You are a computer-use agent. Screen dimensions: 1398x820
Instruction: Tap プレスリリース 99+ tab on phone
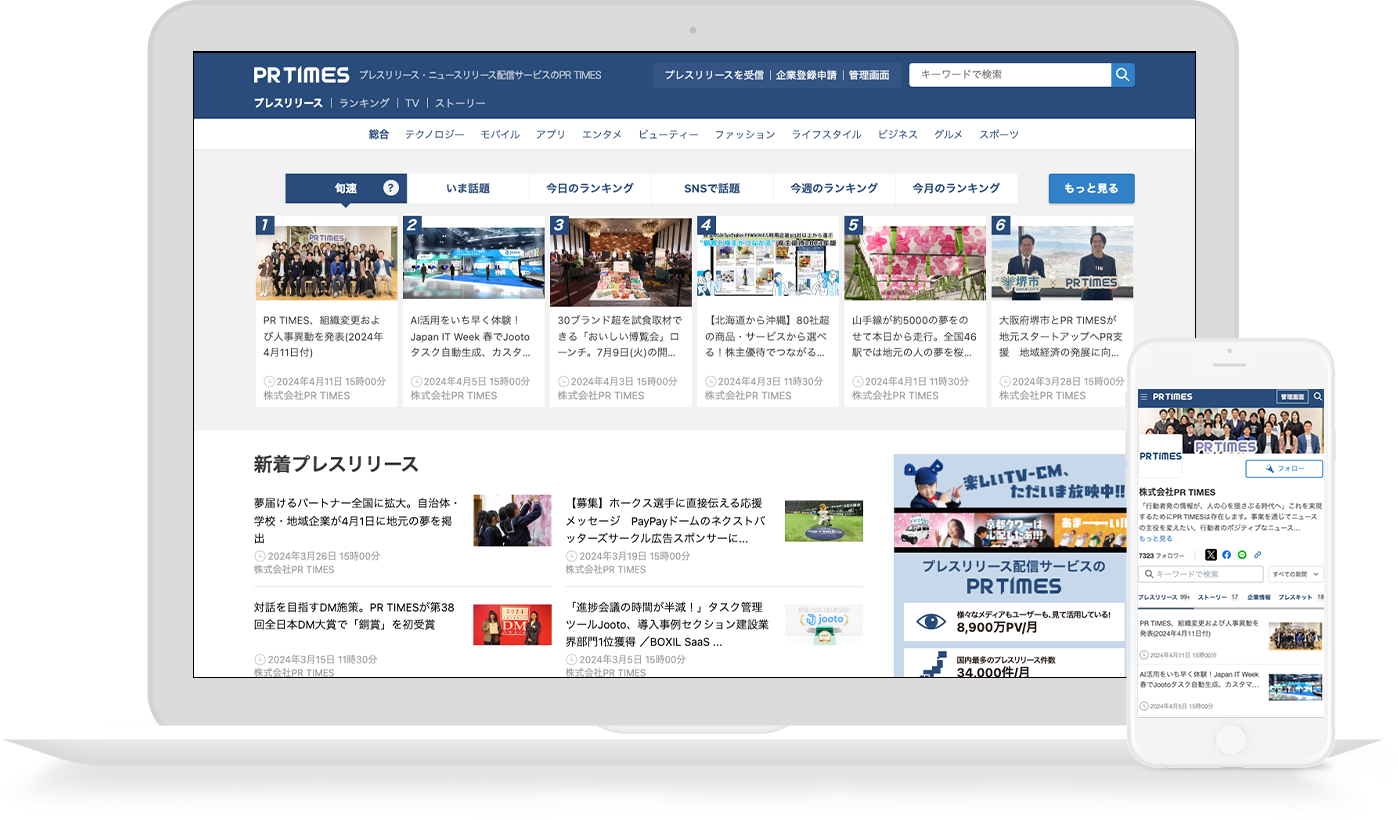point(1164,597)
